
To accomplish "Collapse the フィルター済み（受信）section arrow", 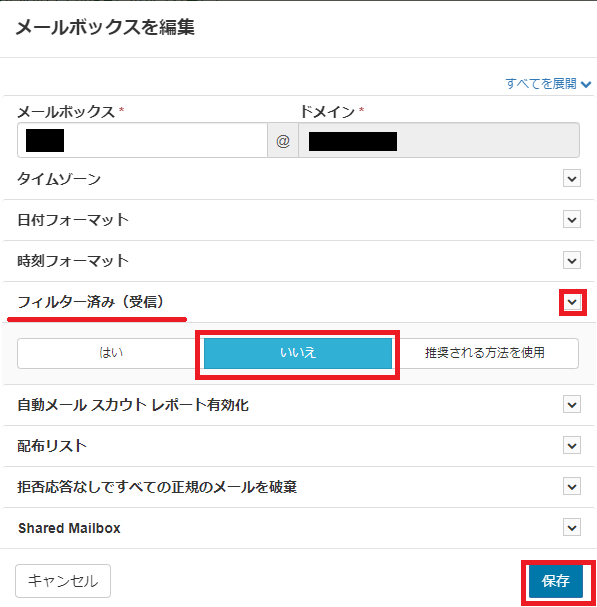I will 572,302.
